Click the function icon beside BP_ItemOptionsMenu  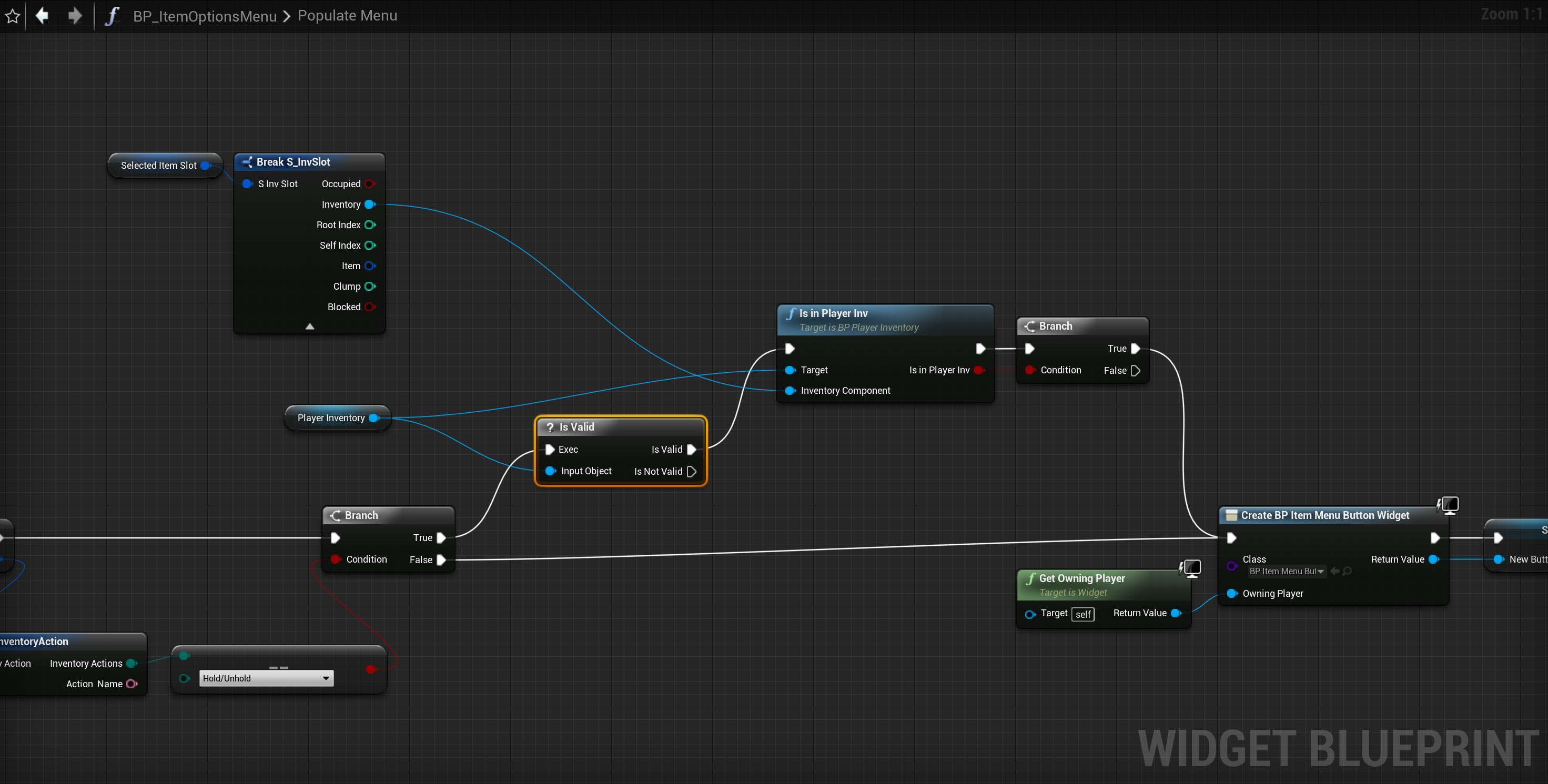pos(112,16)
